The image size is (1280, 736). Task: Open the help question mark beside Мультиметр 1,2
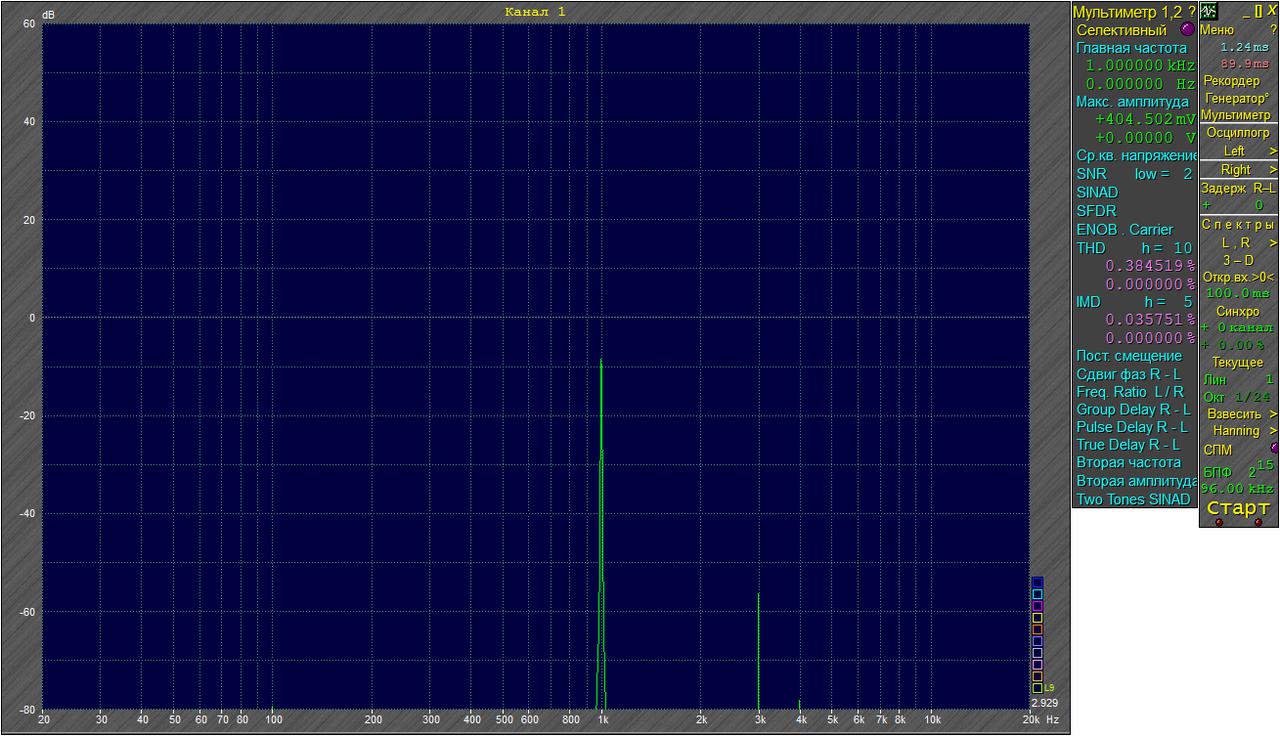(1192, 12)
